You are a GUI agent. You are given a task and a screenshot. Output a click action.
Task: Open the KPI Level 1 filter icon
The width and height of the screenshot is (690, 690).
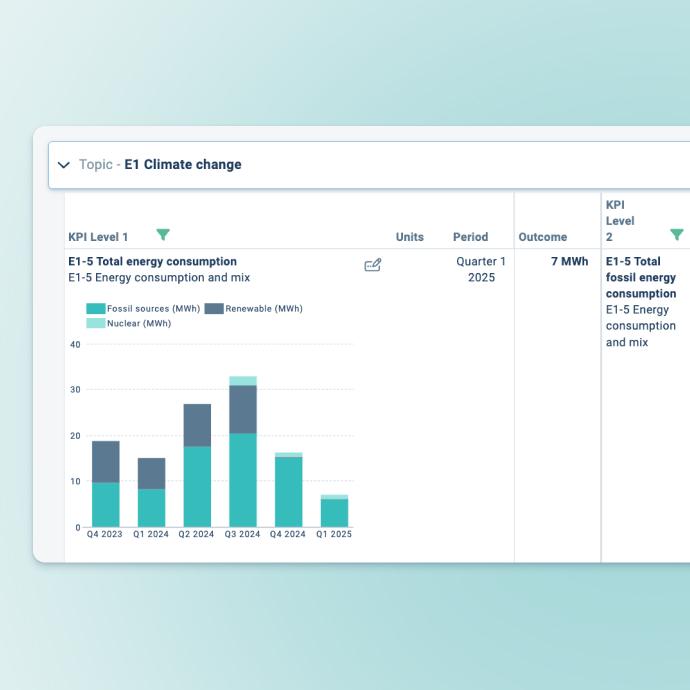163,235
